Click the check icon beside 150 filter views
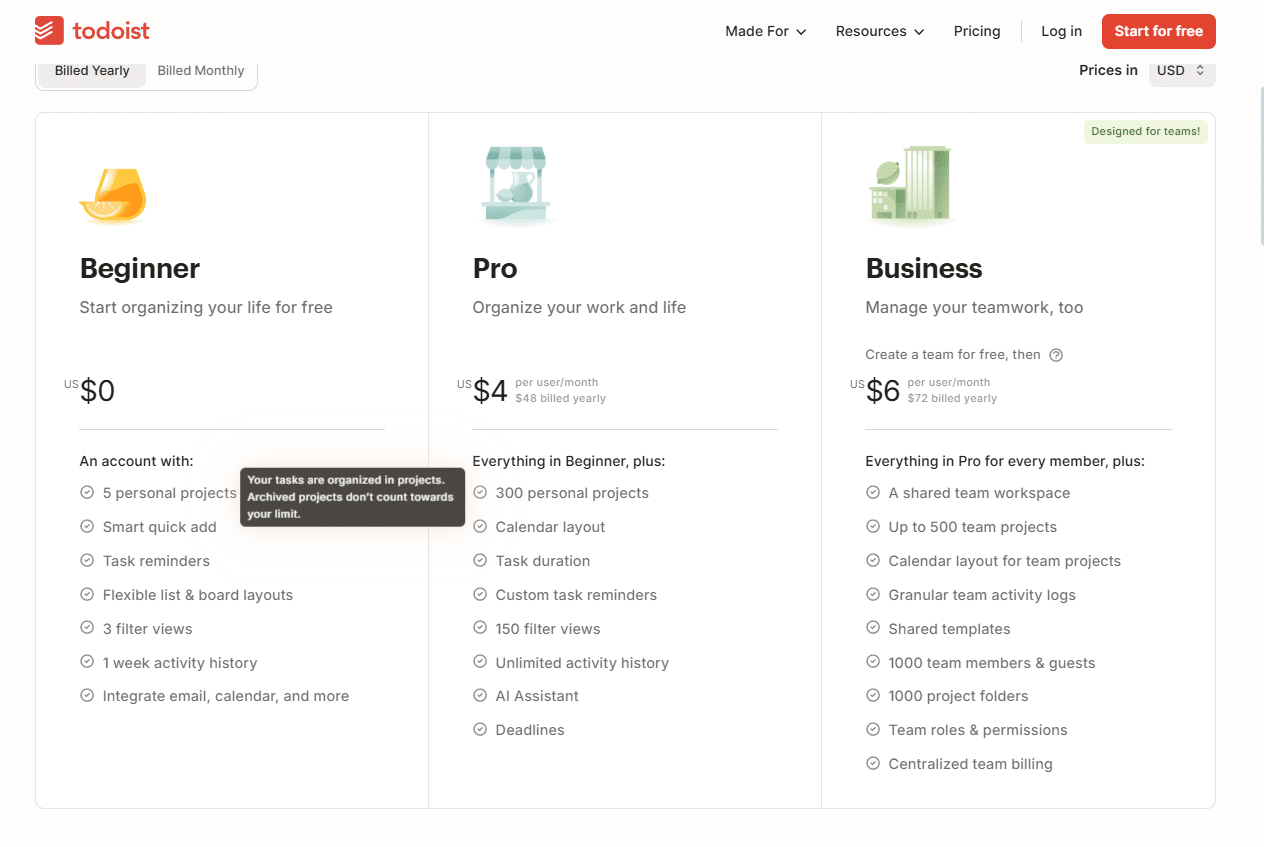The height and width of the screenshot is (847, 1264). coord(480,629)
